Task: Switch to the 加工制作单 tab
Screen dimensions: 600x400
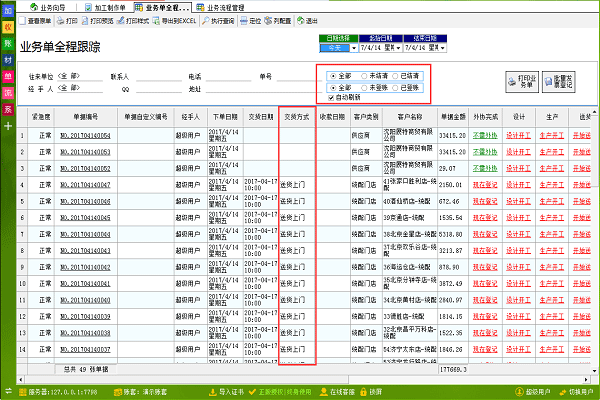Action: (105, 7)
